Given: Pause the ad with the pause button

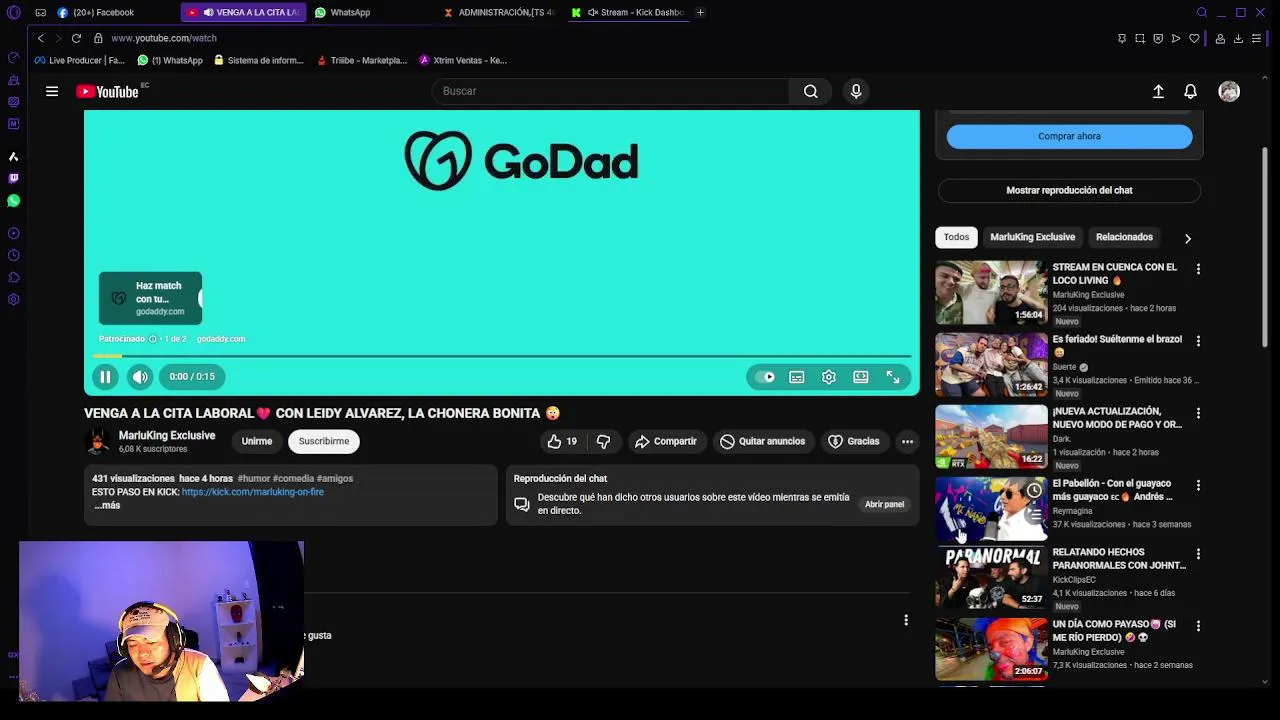Looking at the screenshot, I should 105,377.
